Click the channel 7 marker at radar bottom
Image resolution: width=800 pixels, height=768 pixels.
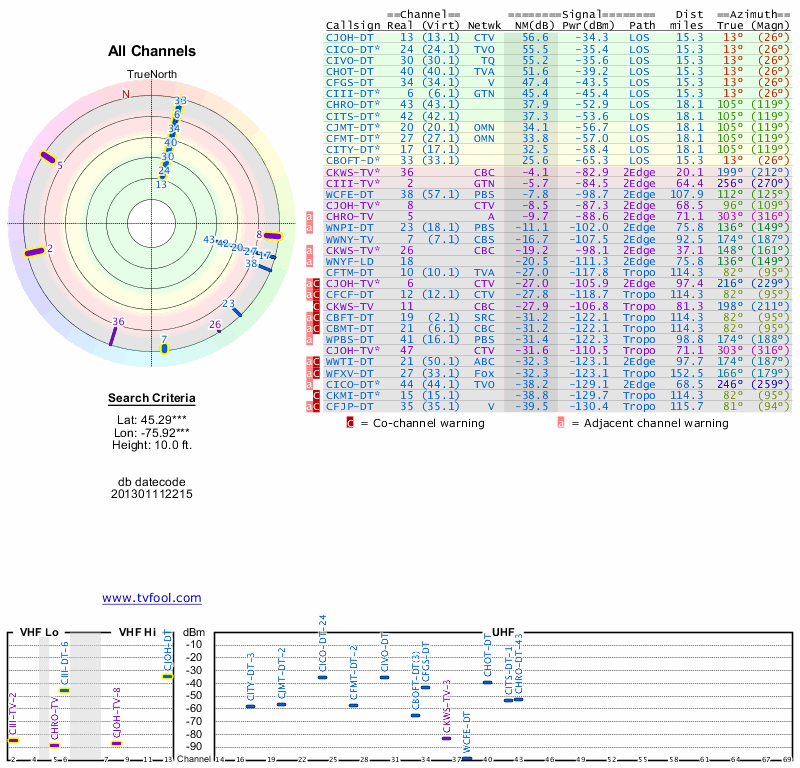[165, 347]
